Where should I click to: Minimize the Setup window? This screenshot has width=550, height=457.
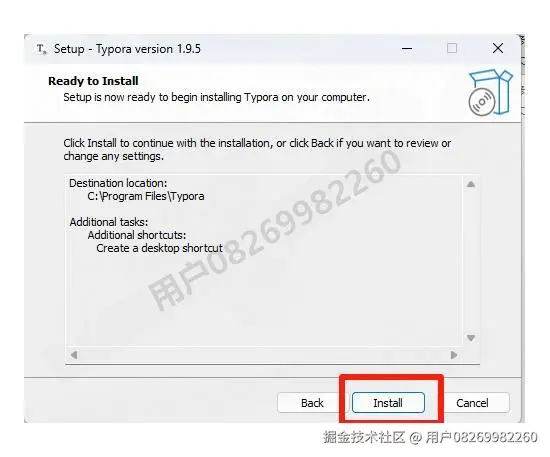coord(407,48)
